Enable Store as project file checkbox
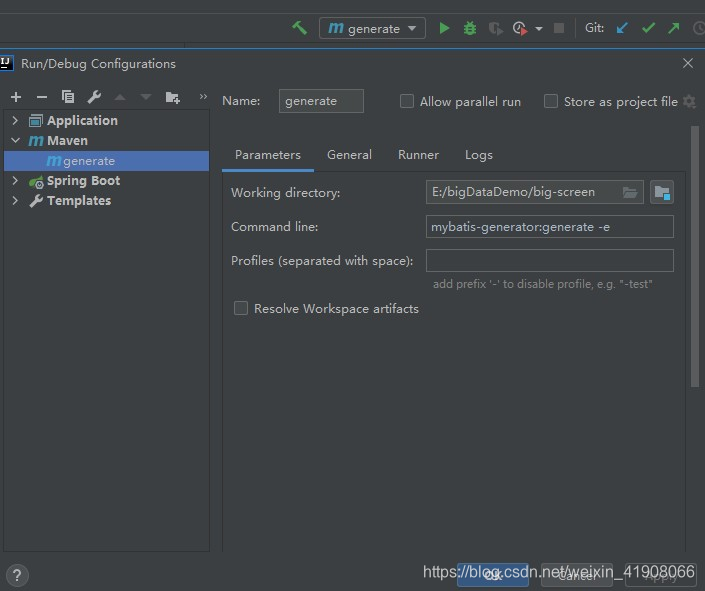The height and width of the screenshot is (591, 705). [550, 101]
